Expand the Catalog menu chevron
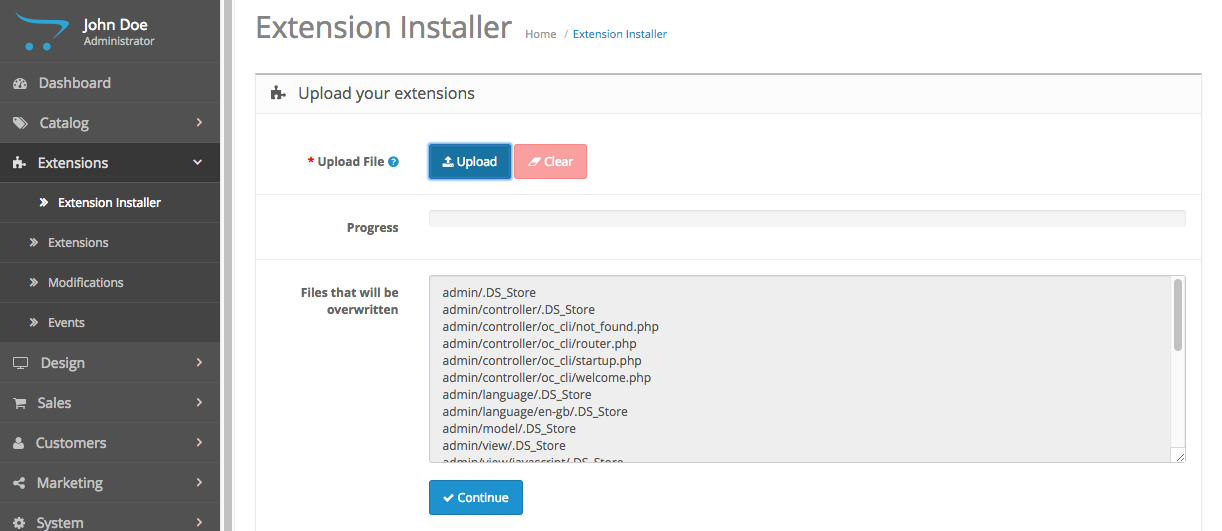Viewport: 1222px width, 531px height. point(199,123)
